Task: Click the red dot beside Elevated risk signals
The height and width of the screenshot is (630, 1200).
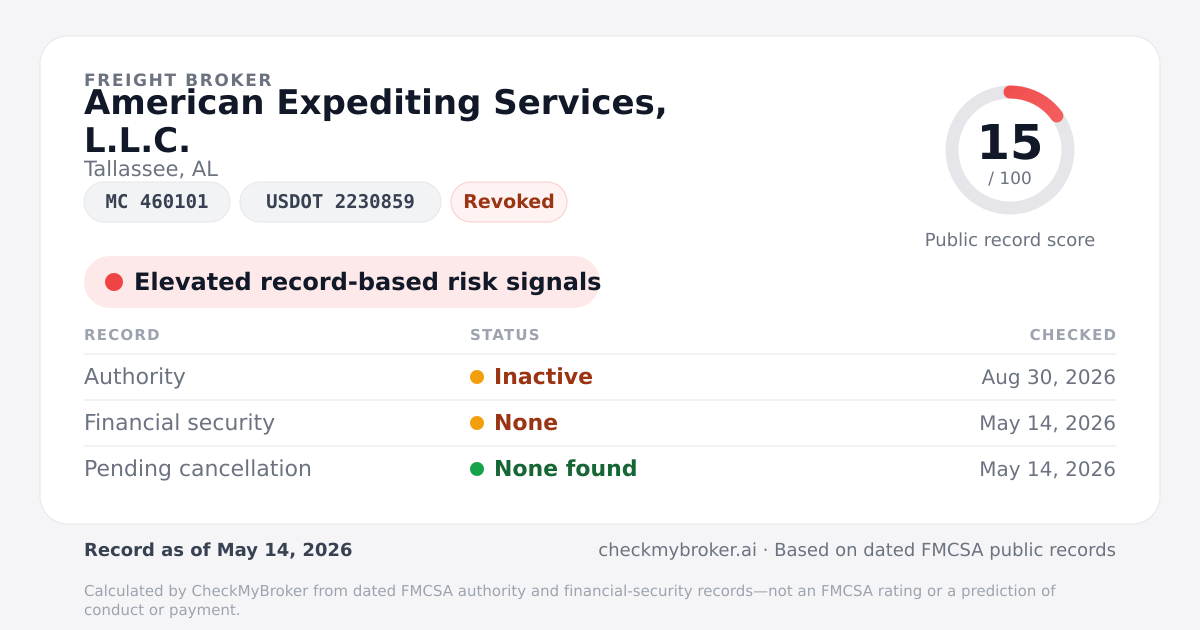Action: click(114, 282)
